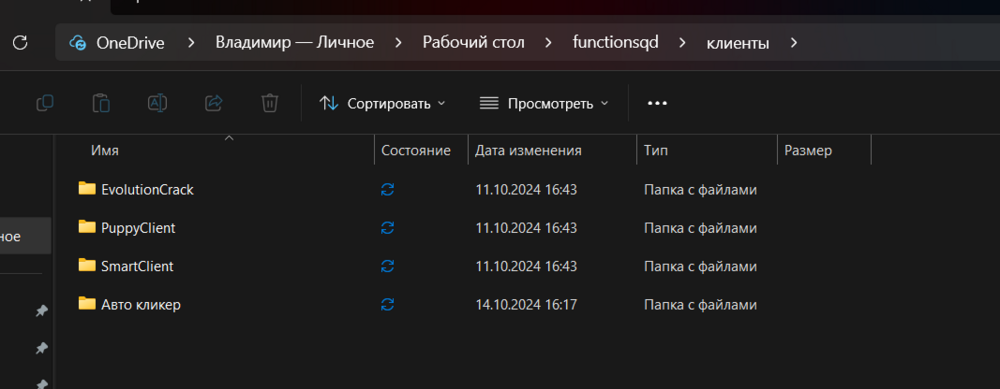Click Папка с файлами in SmartClient row
Screen dimensions: 1000x389
700,266
